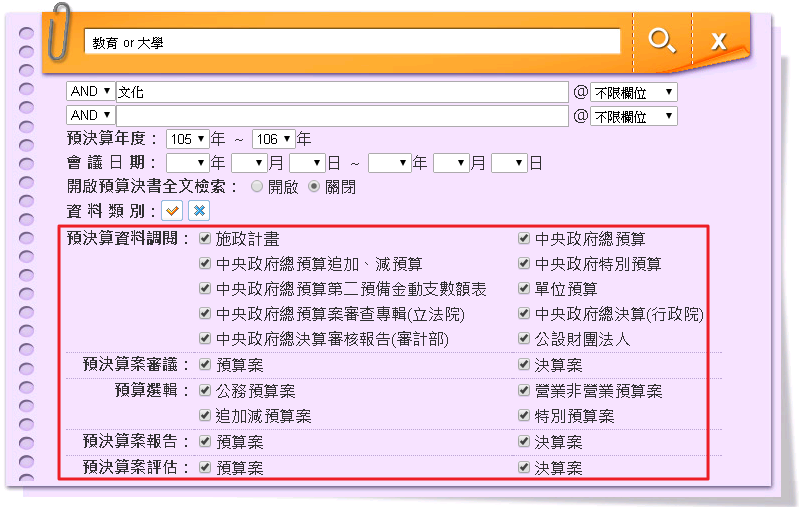The height and width of the screenshot is (507, 799).
Task: Uncheck the 營業非營業預算案 checkbox
Action: (524, 391)
